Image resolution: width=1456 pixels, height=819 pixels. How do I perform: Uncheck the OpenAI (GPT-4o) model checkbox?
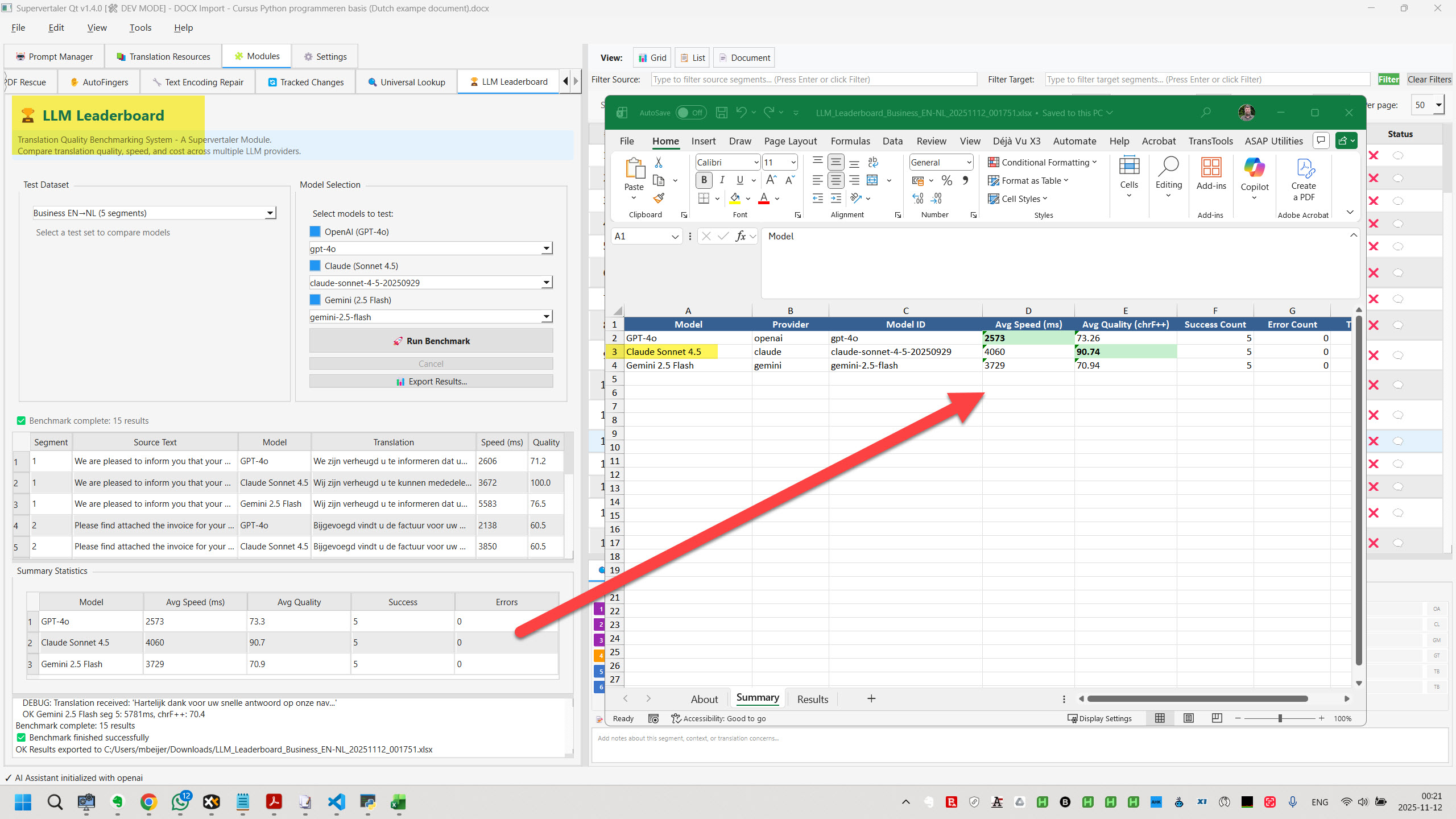(x=315, y=231)
